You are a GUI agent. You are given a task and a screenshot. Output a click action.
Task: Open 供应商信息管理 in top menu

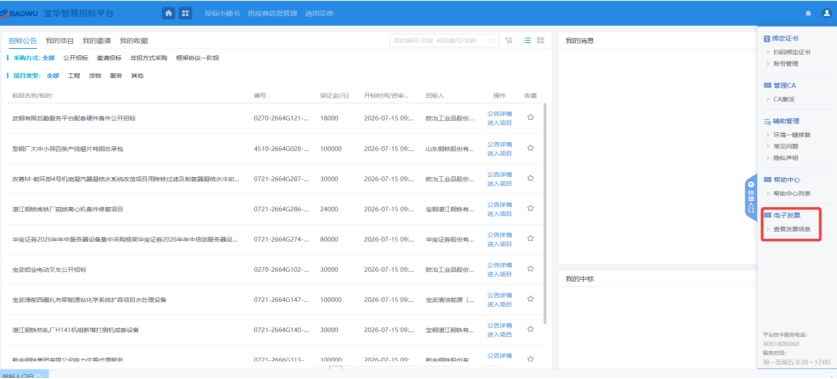pos(272,13)
